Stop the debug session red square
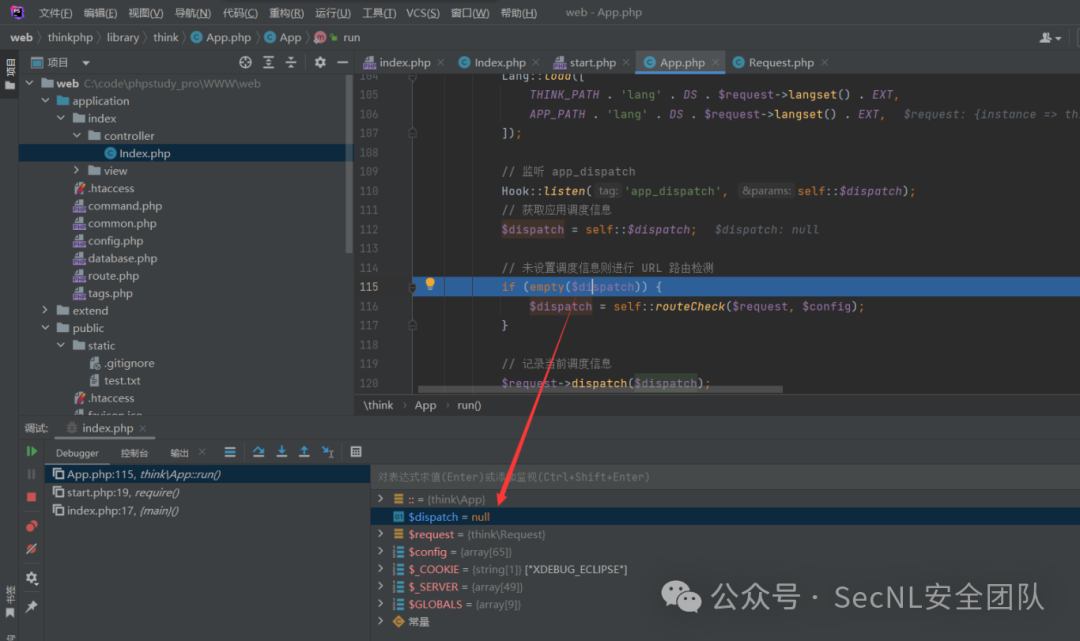This screenshot has height=641, width=1080. coord(32,496)
